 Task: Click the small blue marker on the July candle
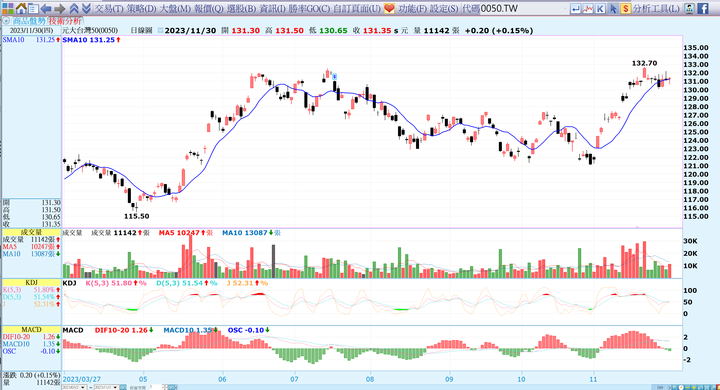point(335,76)
